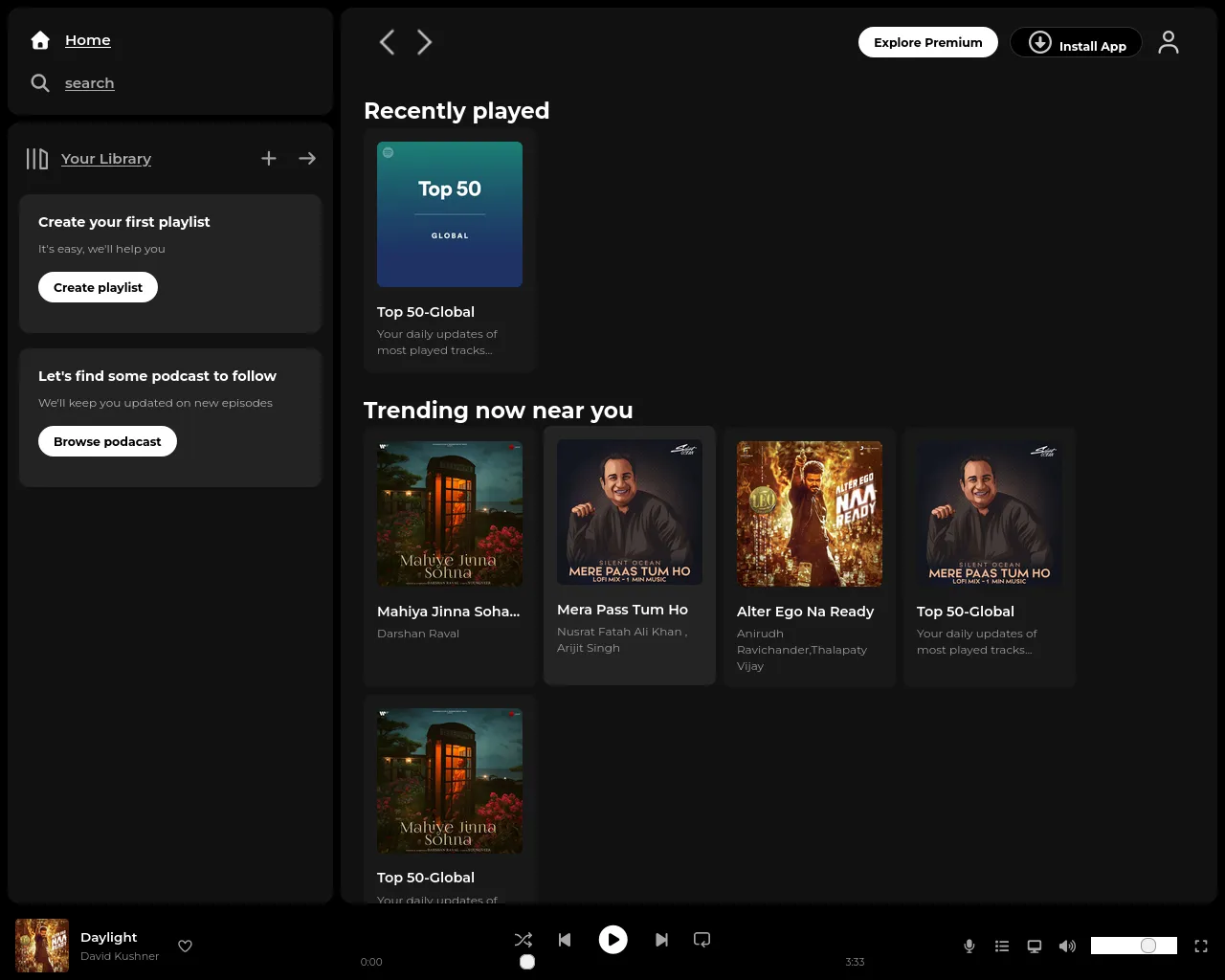The image size is (1225, 980).
Task: Mute audio with the speaker icon
Action: [1067, 947]
